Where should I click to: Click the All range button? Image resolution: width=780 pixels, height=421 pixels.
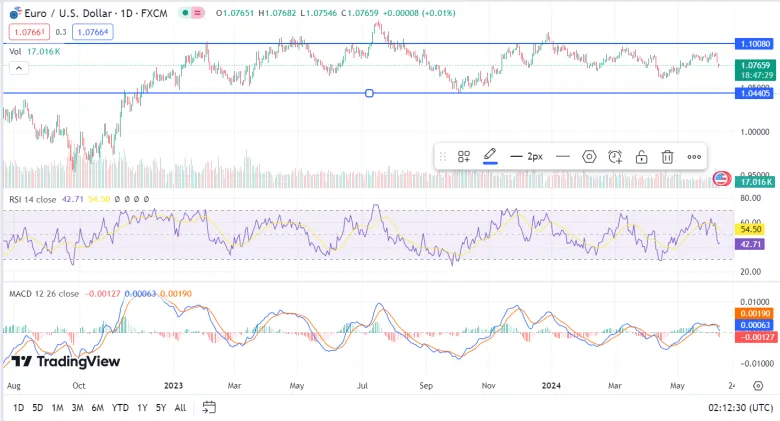[x=180, y=408]
